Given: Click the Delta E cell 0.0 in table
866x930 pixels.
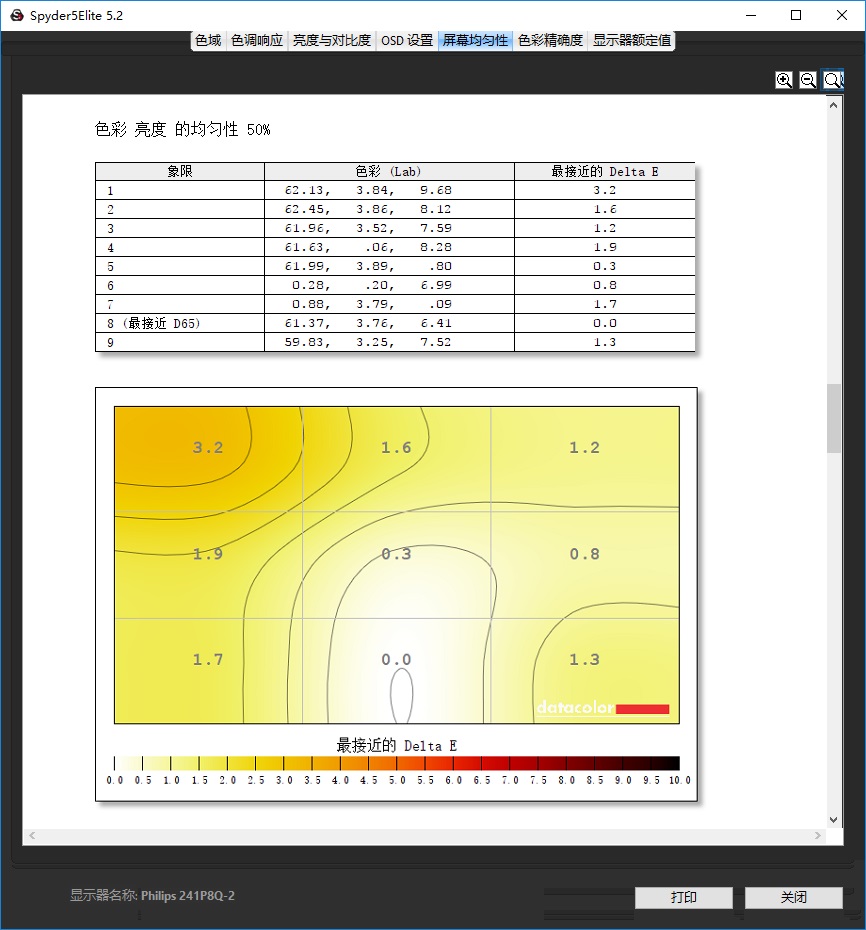Looking at the screenshot, I should point(604,323).
